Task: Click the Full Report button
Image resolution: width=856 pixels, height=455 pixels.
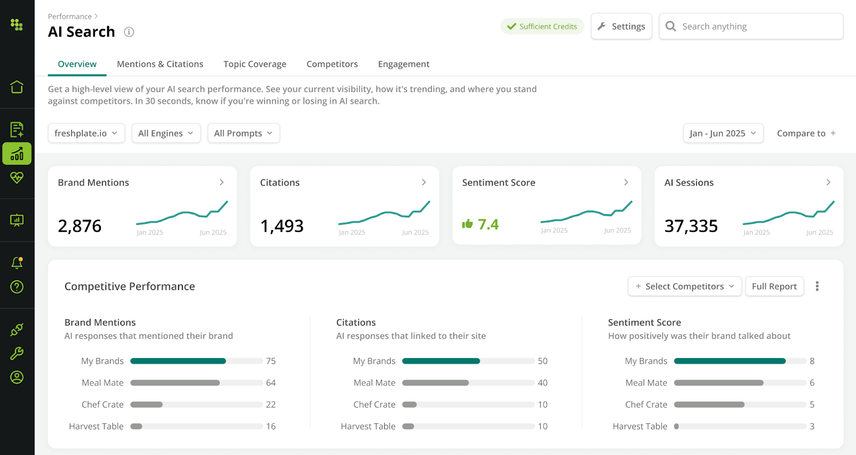Action: (775, 286)
